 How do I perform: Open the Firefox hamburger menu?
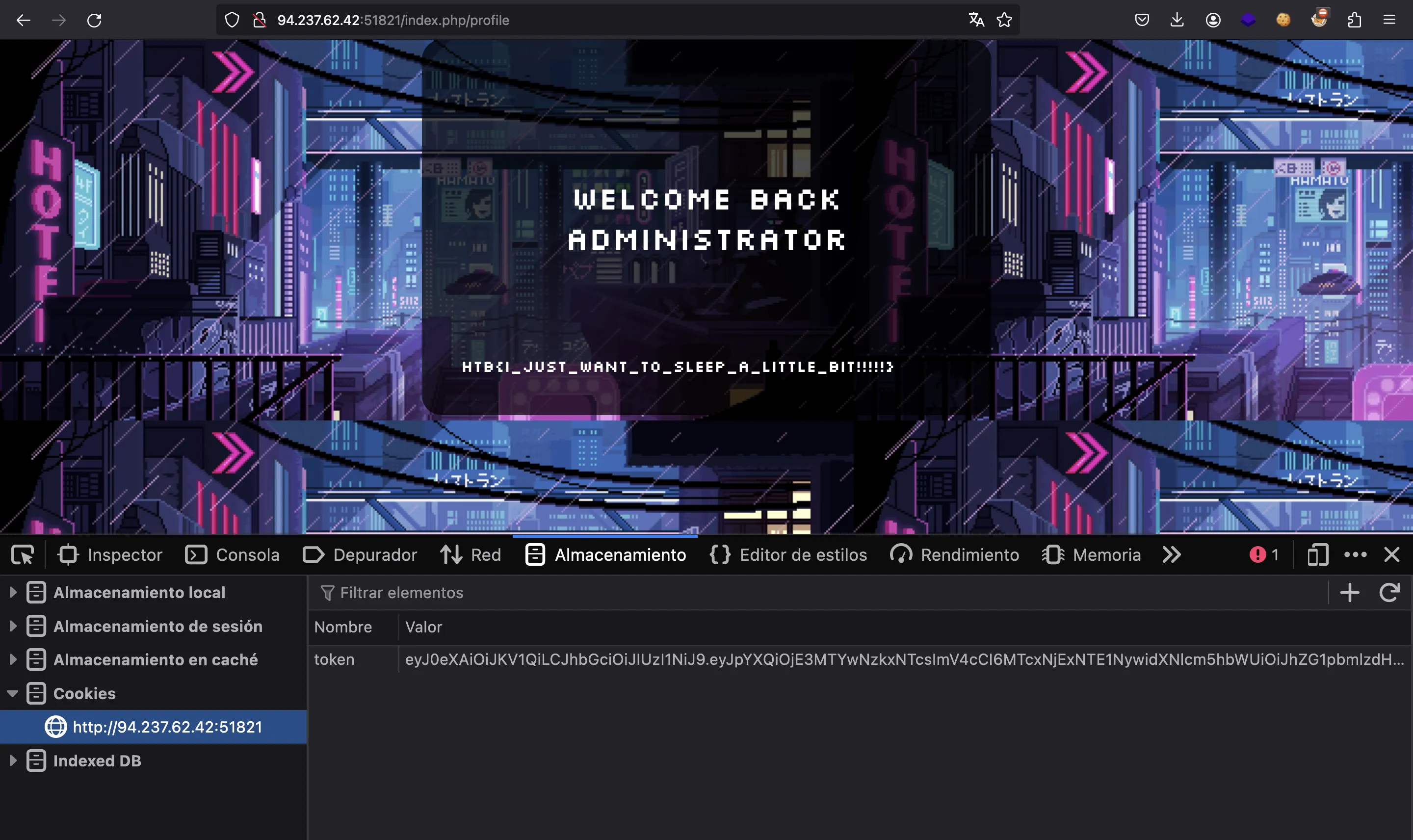pos(1389,21)
